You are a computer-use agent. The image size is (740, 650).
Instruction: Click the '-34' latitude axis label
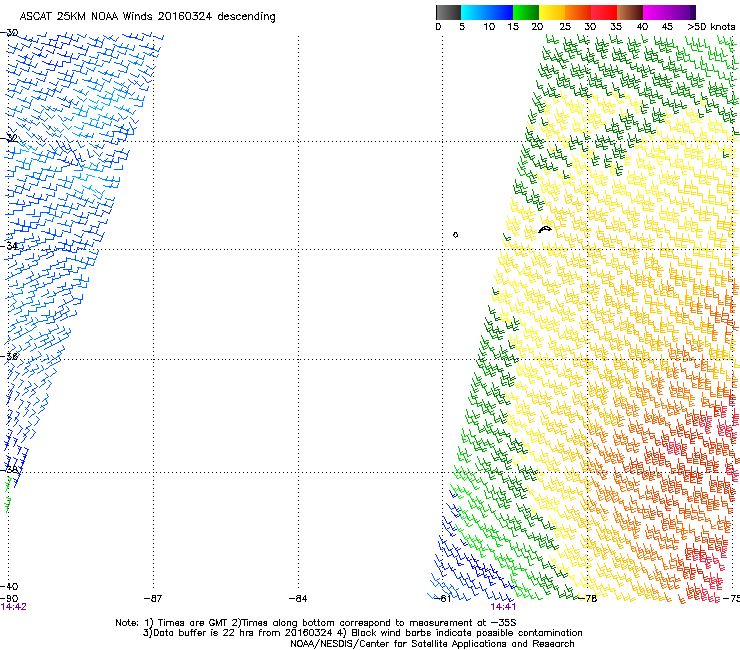click(x=9, y=245)
